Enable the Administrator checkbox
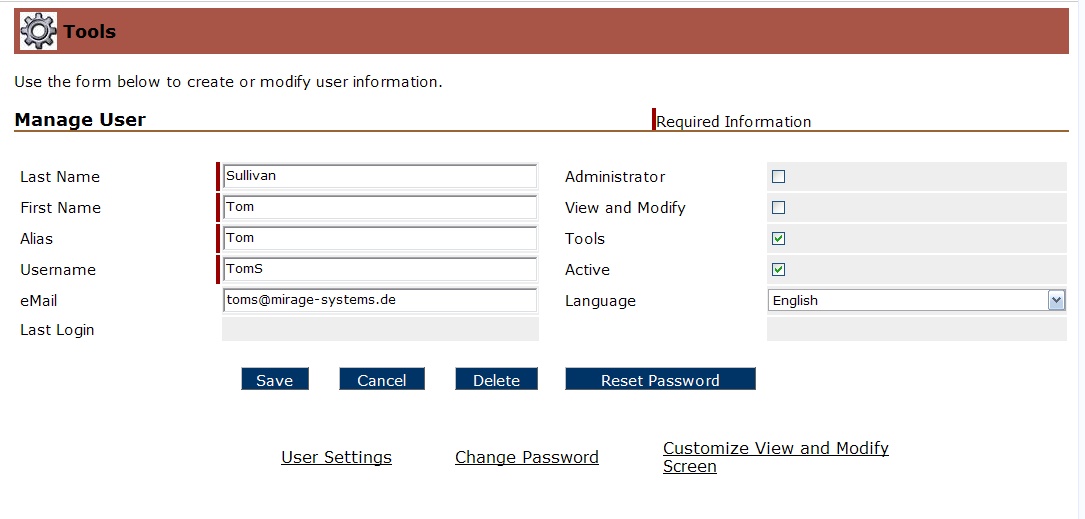 click(779, 177)
